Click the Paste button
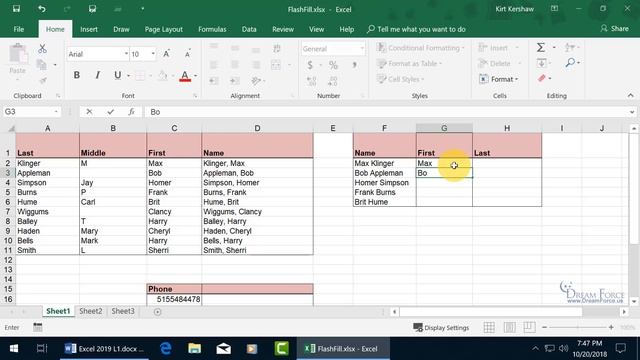640x360 pixels. coord(18,59)
